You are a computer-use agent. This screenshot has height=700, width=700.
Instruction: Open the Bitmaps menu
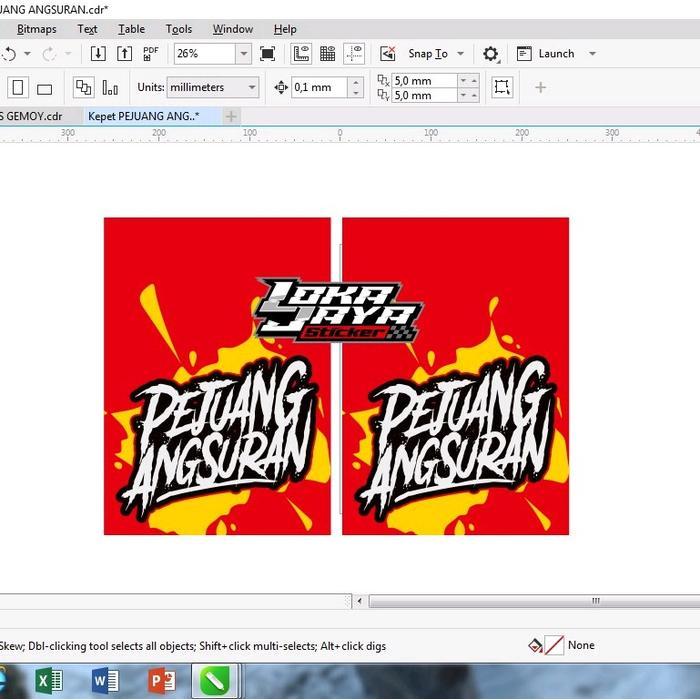[x=37, y=29]
